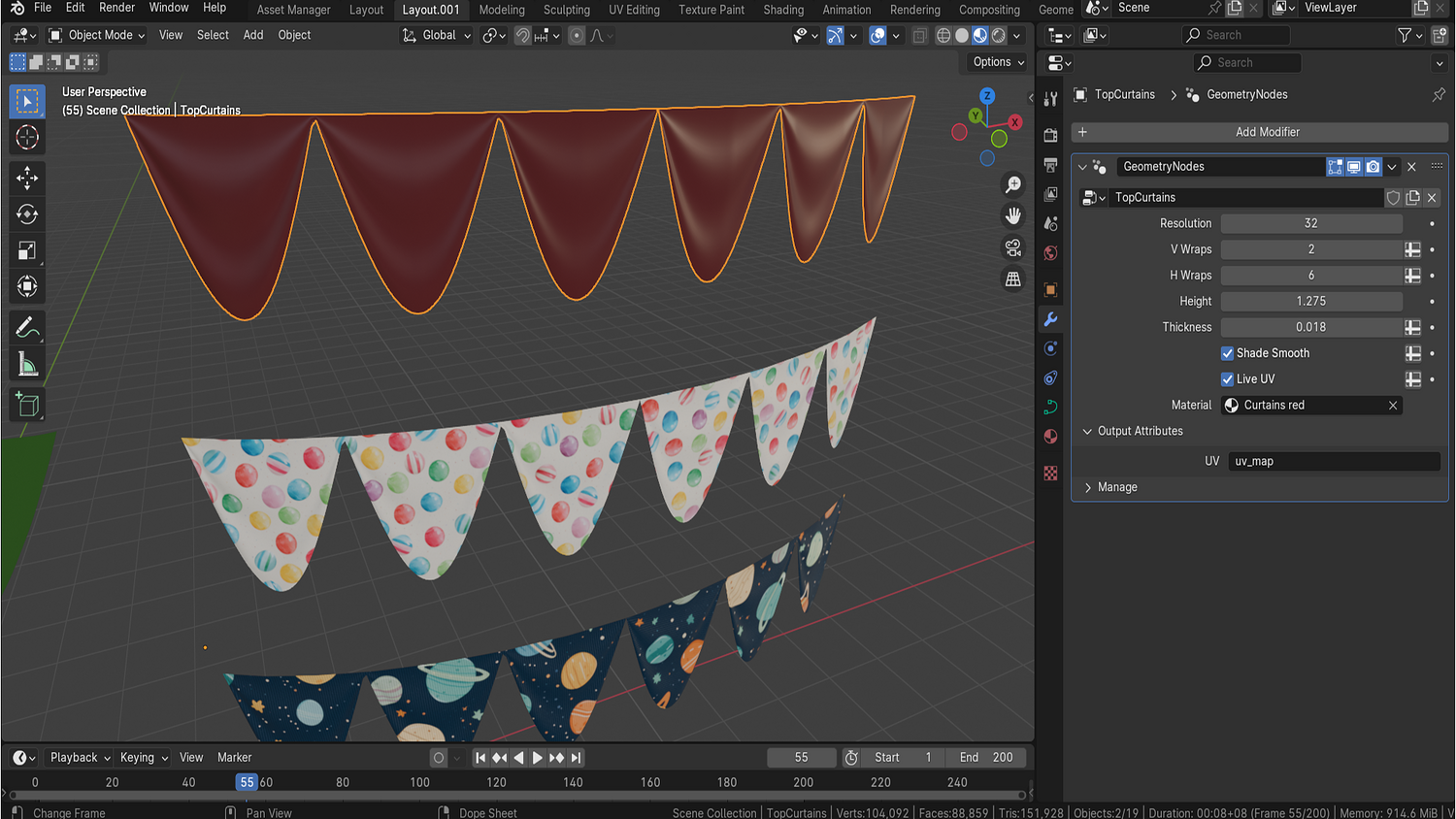Image resolution: width=1456 pixels, height=819 pixels.
Task: Open the Add Cube tool
Action: [27, 405]
